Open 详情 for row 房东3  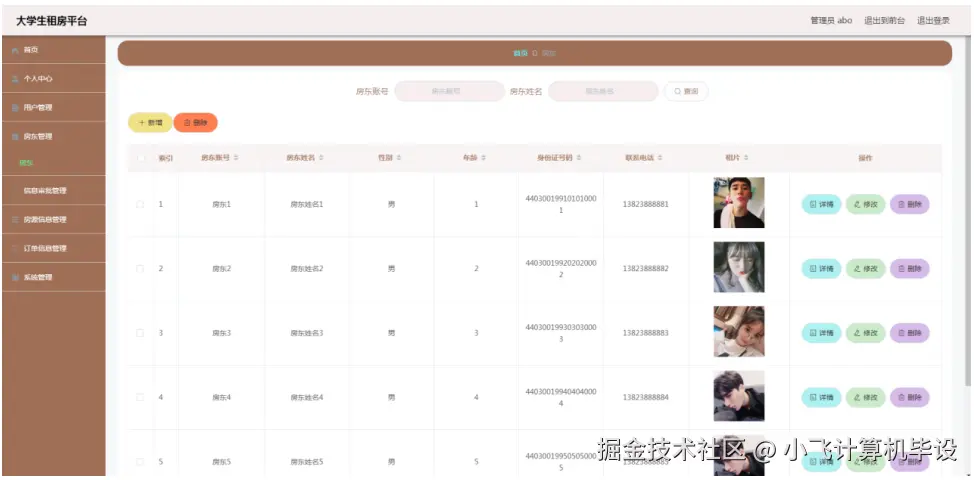(821, 333)
